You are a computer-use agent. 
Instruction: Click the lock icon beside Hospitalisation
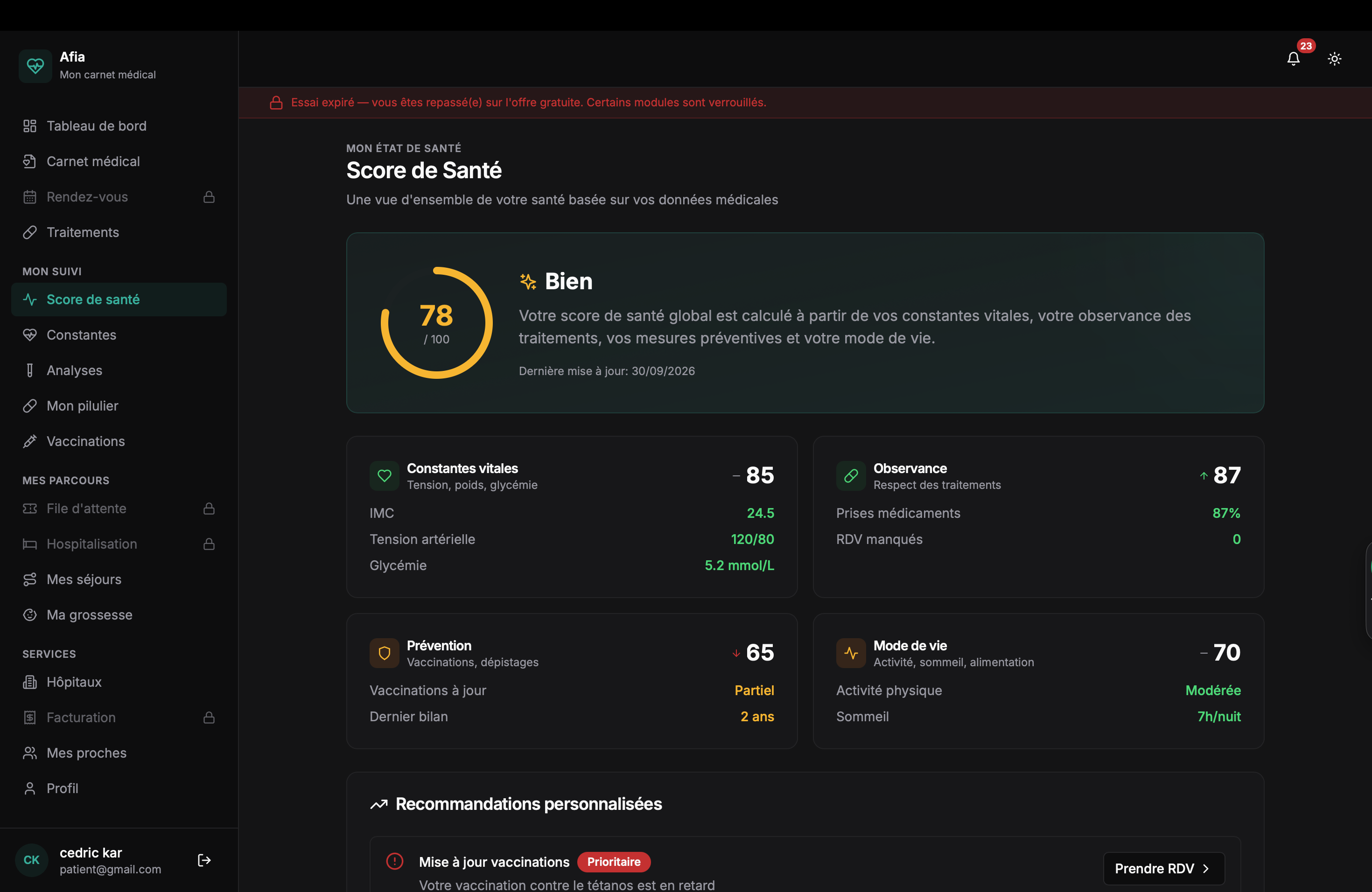pyautogui.click(x=209, y=544)
